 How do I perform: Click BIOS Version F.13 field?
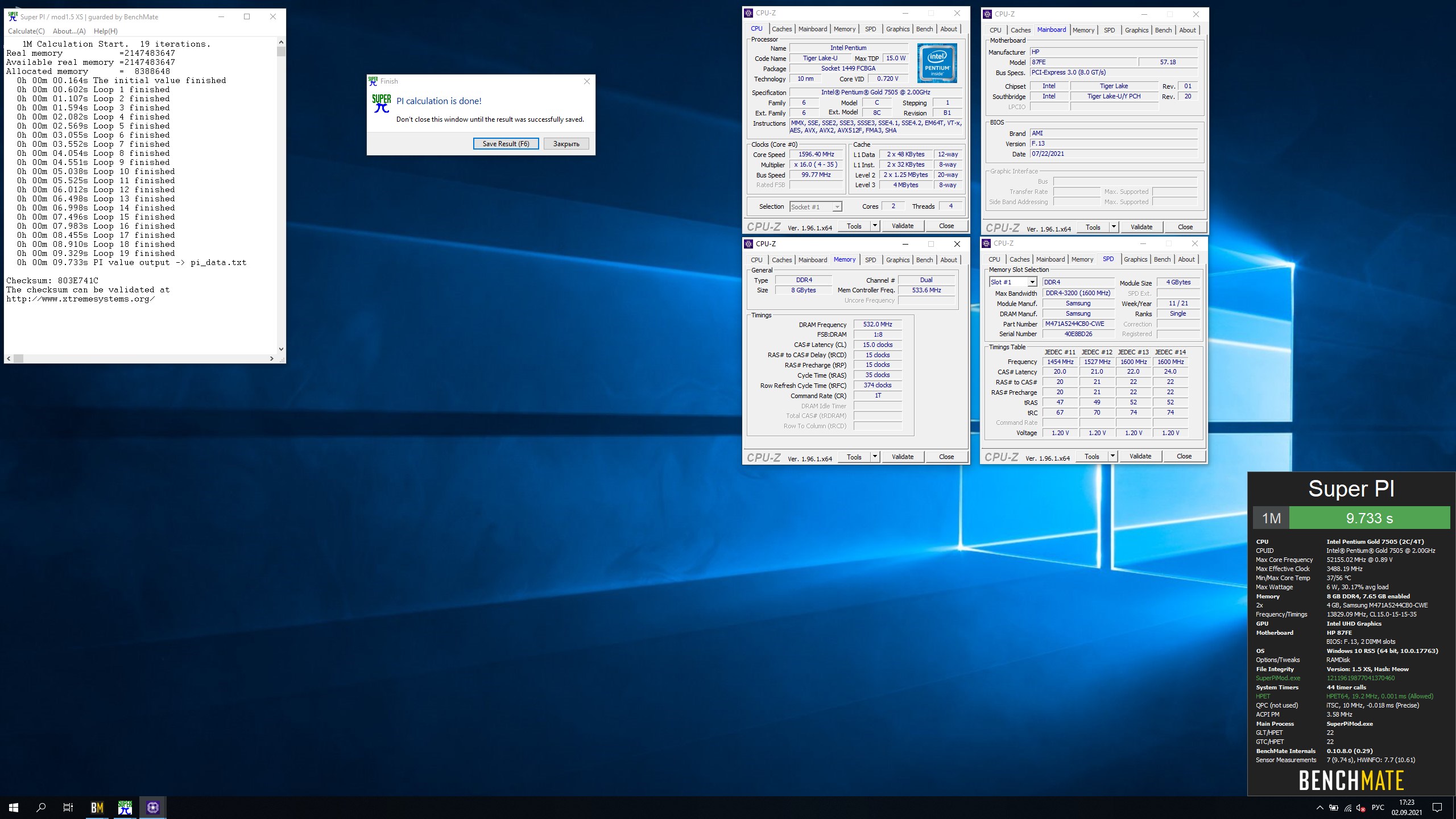(1114, 144)
